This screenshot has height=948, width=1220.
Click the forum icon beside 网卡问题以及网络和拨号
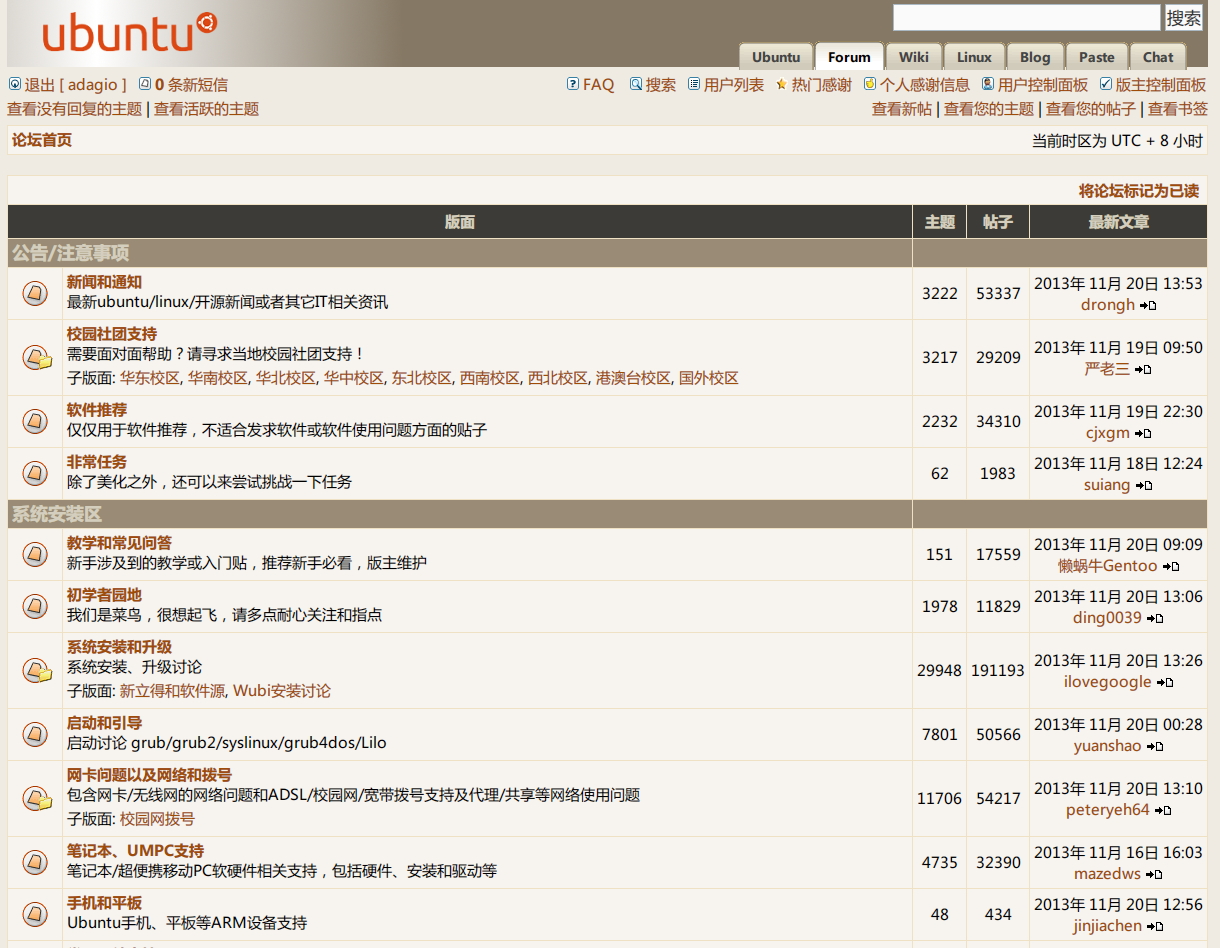[37, 798]
